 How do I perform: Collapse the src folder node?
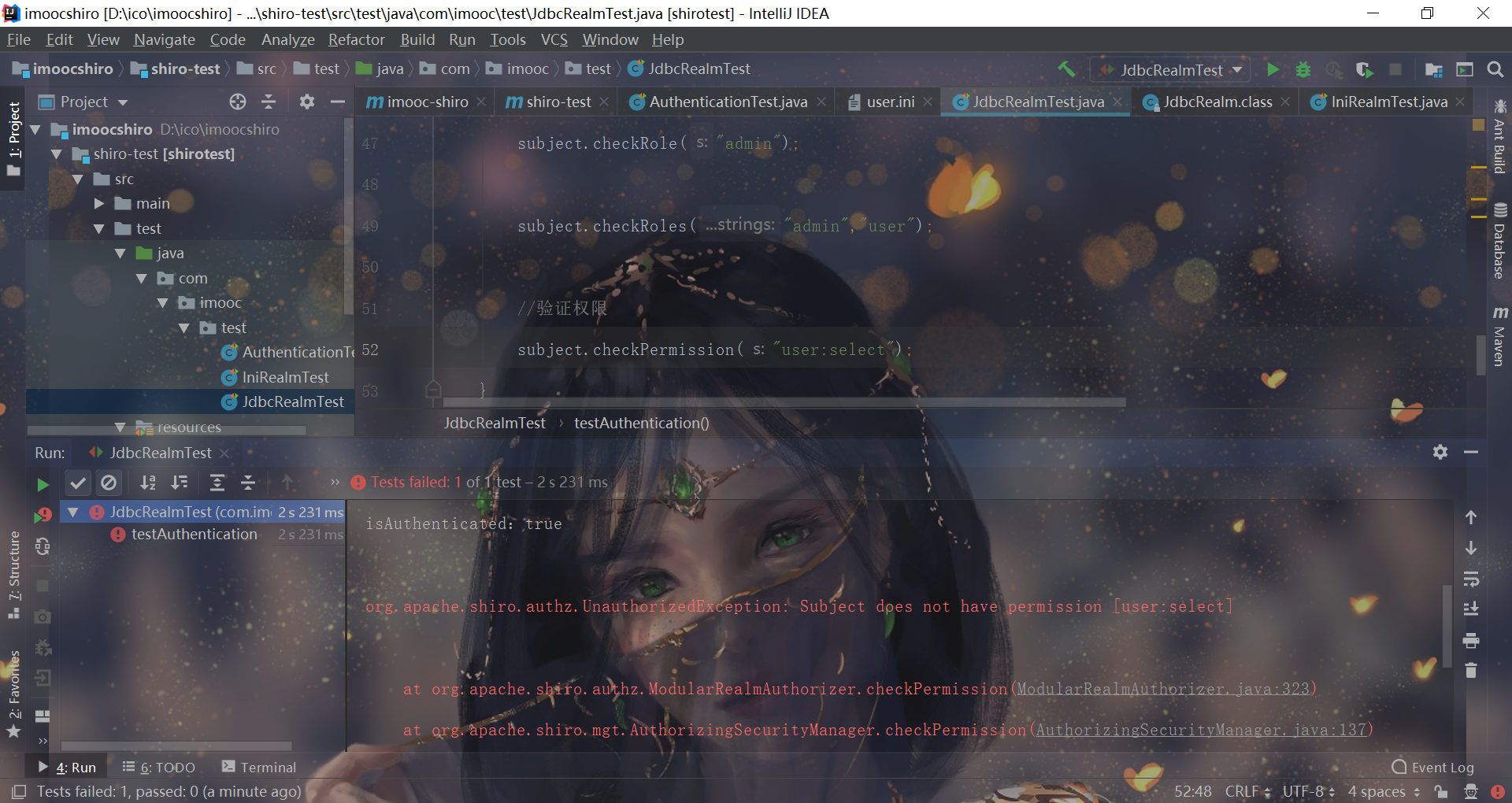(x=78, y=179)
